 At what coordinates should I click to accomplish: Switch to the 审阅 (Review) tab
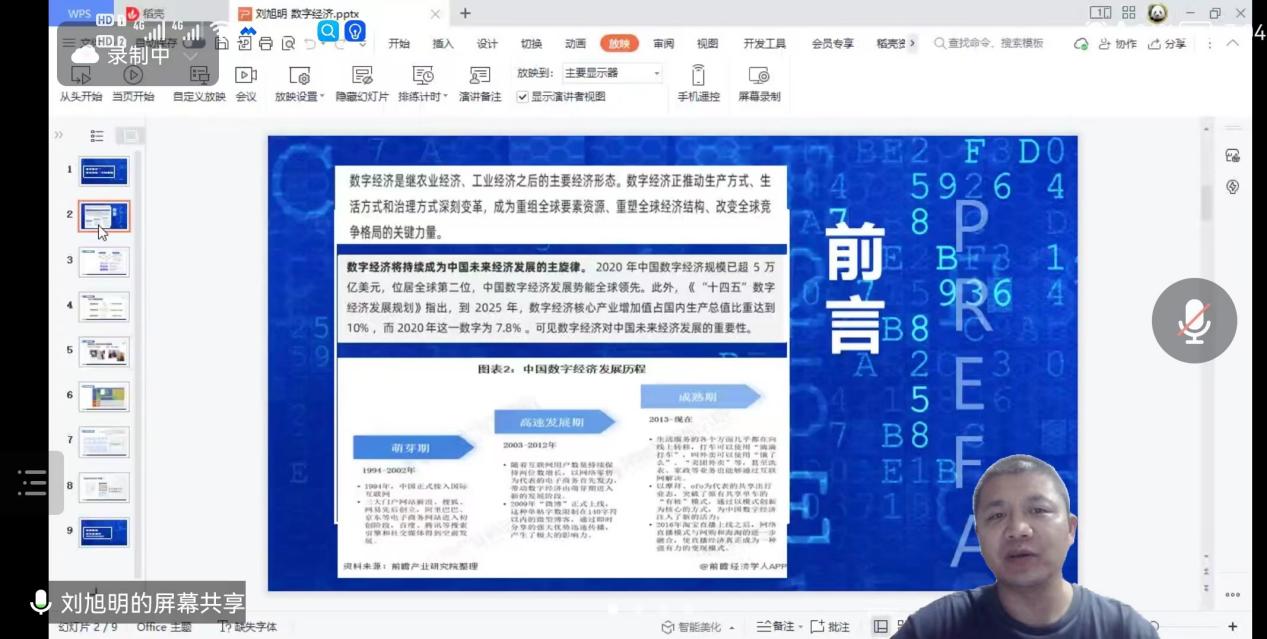click(x=663, y=44)
